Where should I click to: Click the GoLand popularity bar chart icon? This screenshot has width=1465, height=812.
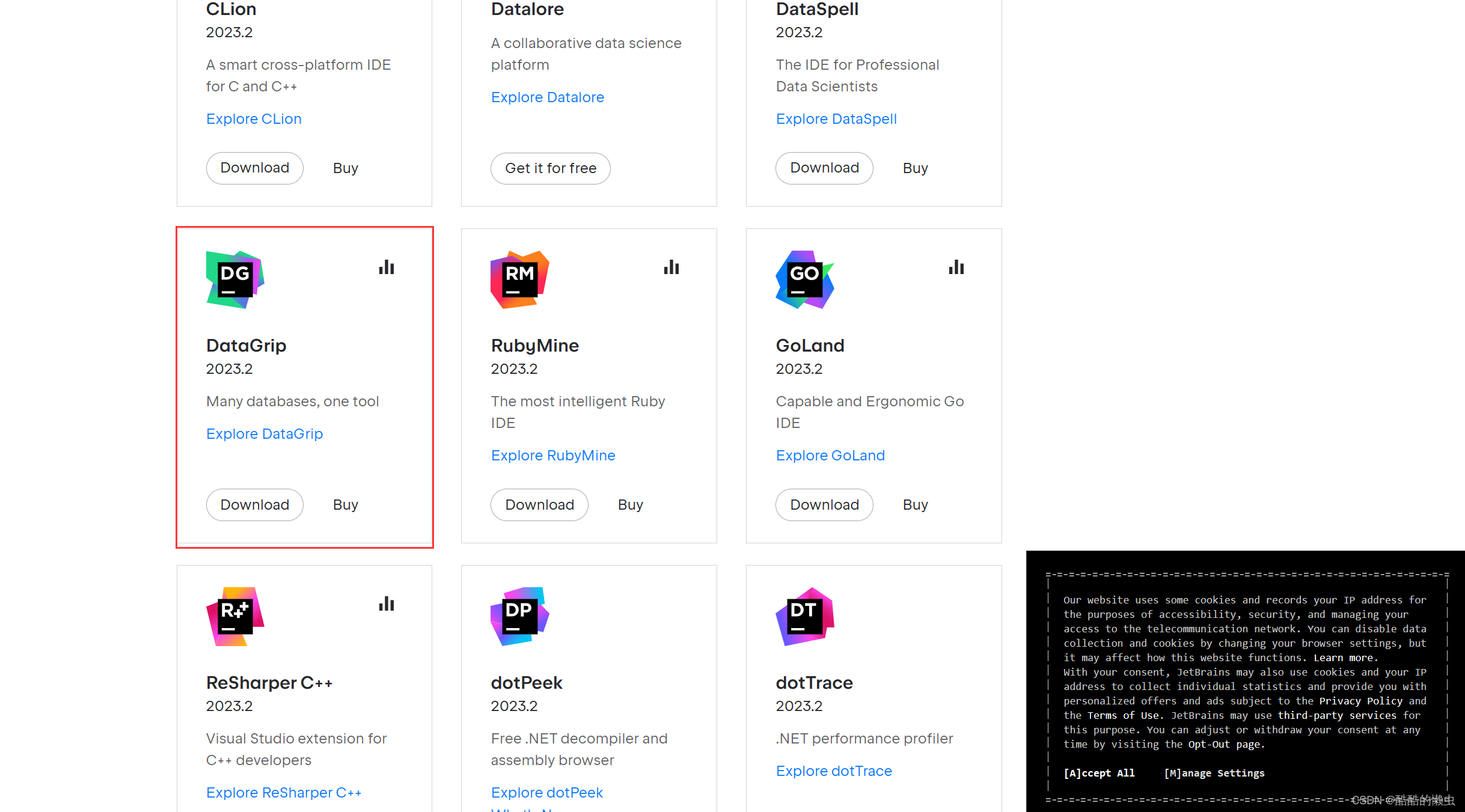point(955,267)
